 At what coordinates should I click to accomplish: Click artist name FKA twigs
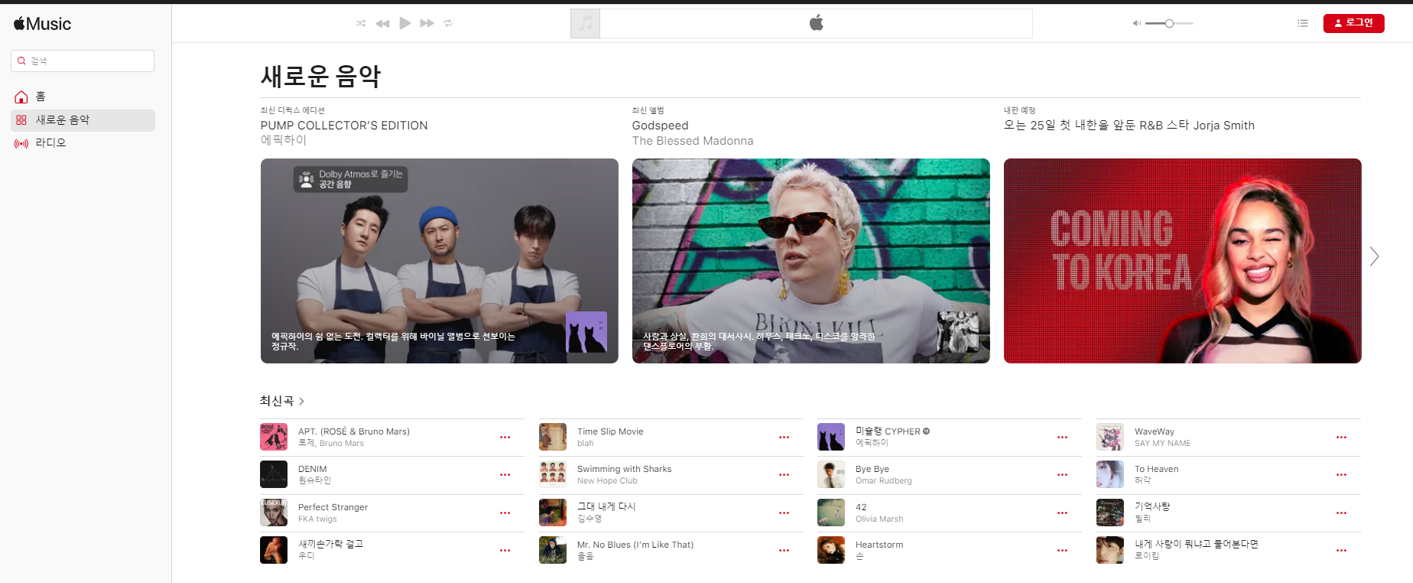[x=318, y=519]
